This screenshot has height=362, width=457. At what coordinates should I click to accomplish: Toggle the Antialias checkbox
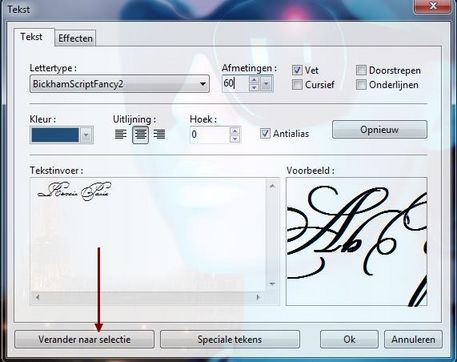265,134
